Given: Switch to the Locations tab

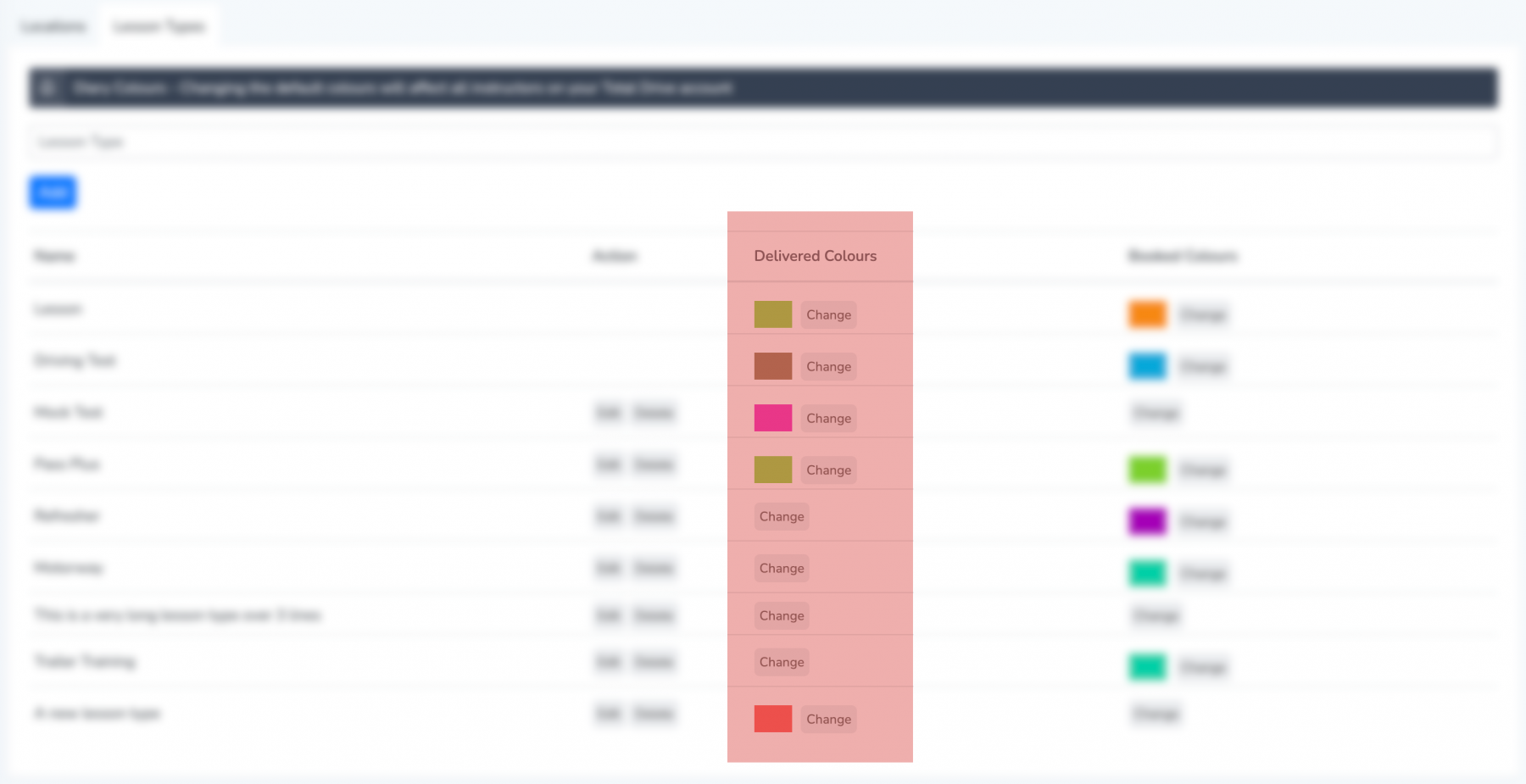Looking at the screenshot, I should [53, 26].
